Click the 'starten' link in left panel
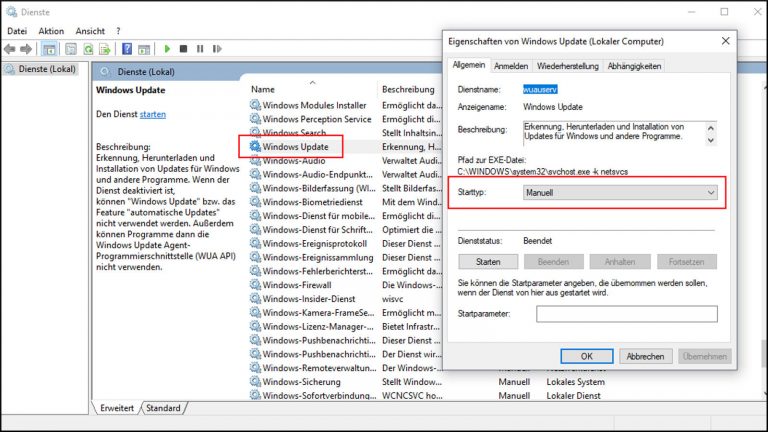The width and height of the screenshot is (768, 432). coord(153,115)
